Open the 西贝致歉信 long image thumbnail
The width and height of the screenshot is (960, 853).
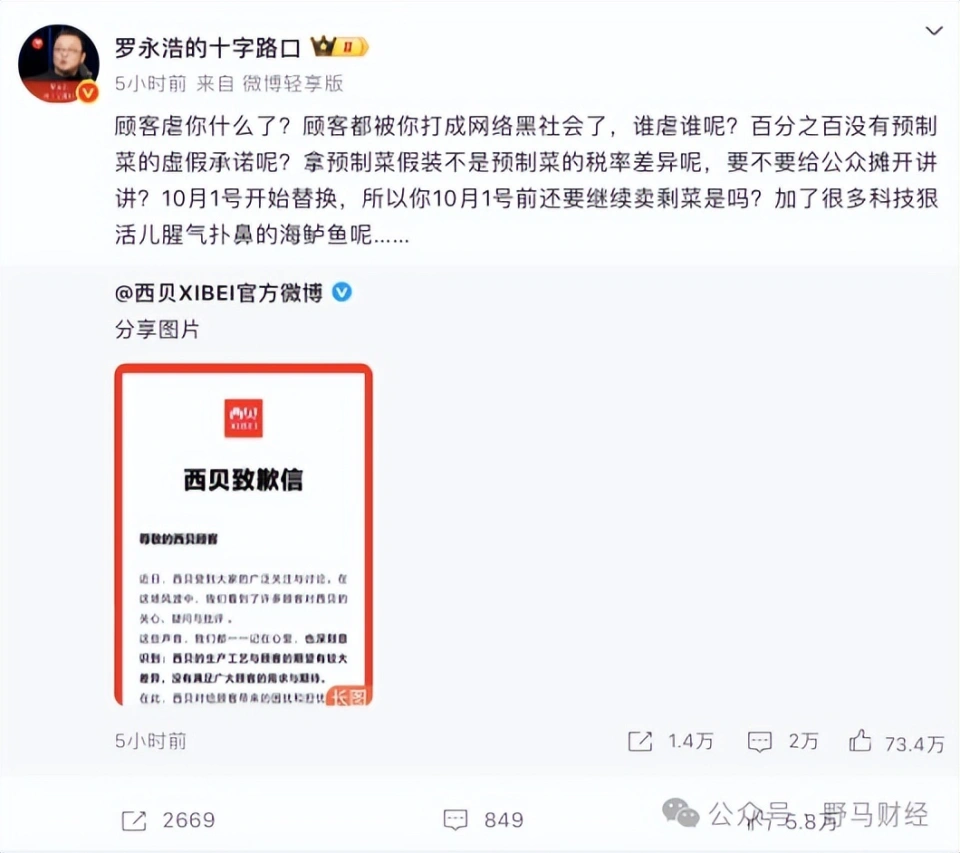(x=244, y=535)
